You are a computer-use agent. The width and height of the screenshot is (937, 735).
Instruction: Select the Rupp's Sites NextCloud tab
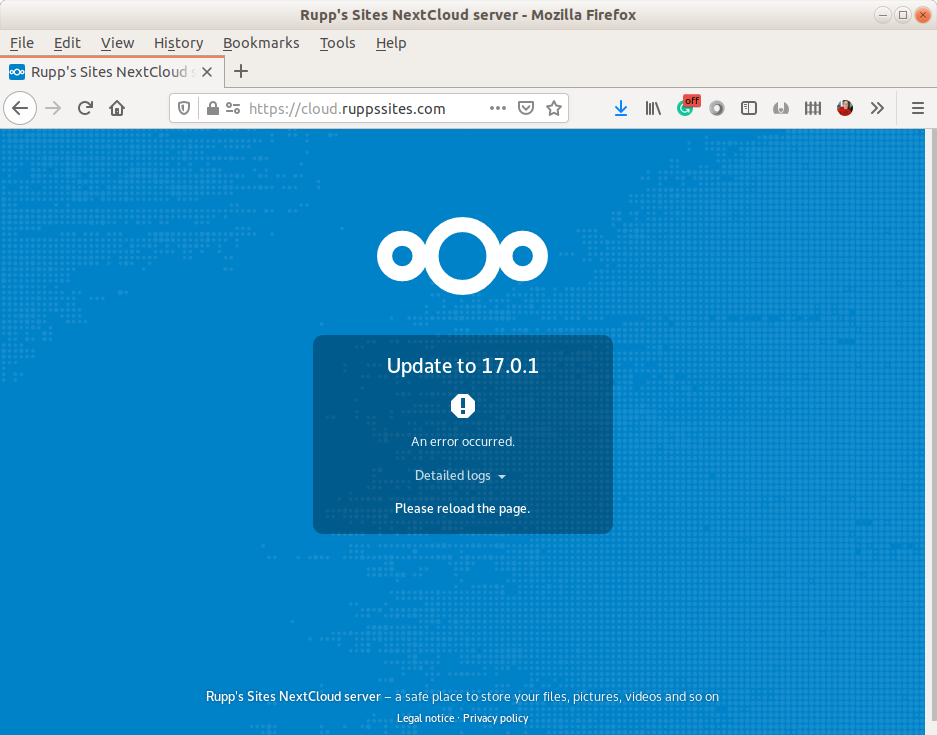[112, 72]
